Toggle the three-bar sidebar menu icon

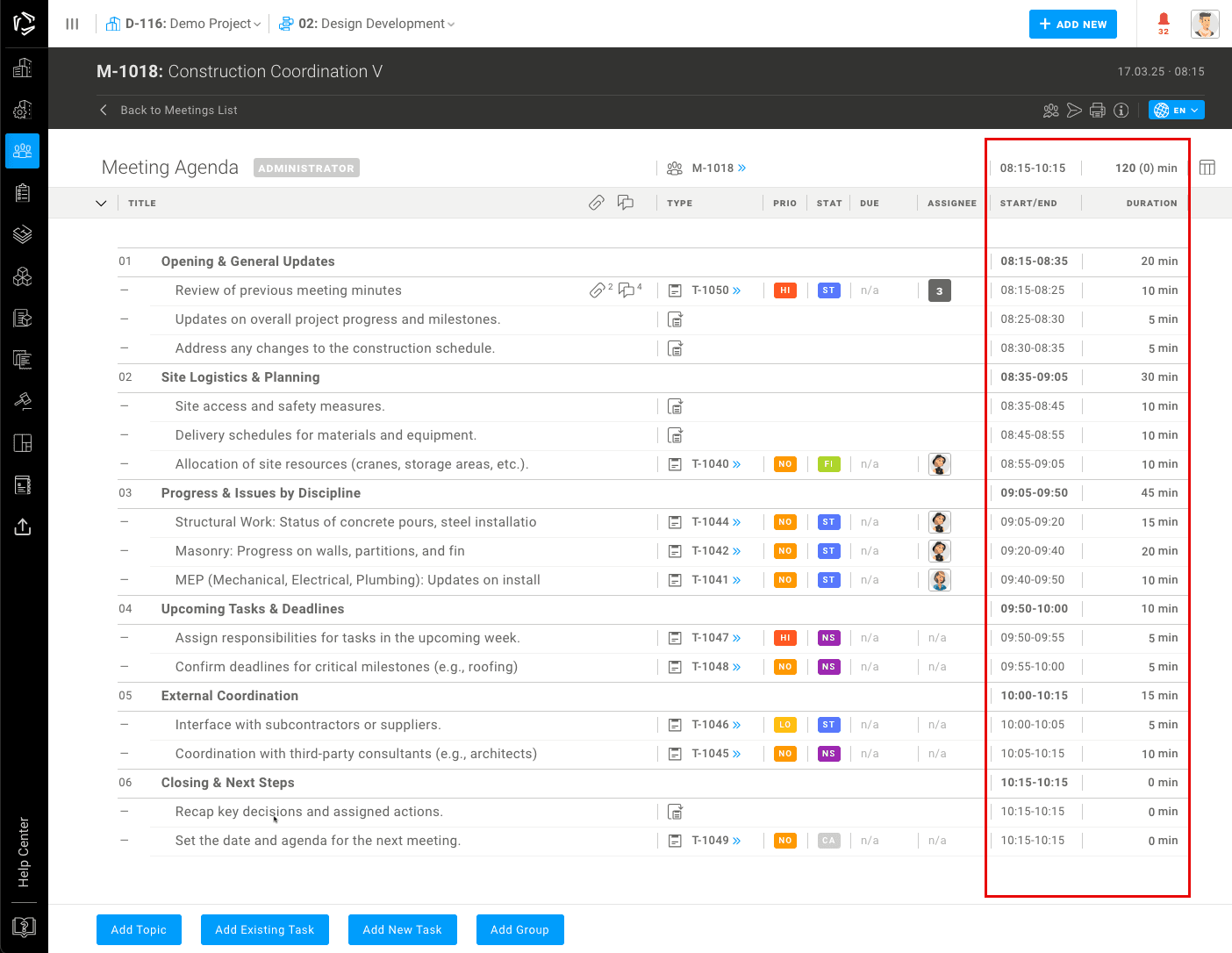(72, 24)
